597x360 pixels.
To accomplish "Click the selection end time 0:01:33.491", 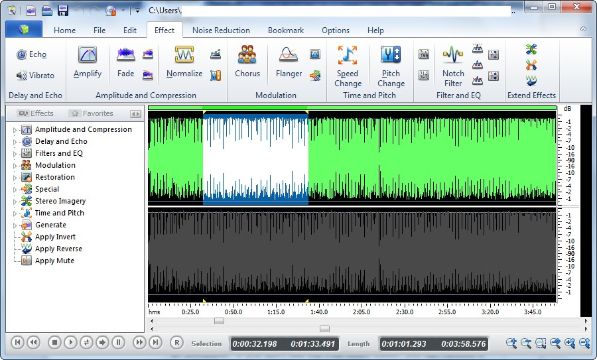I will coord(313,344).
